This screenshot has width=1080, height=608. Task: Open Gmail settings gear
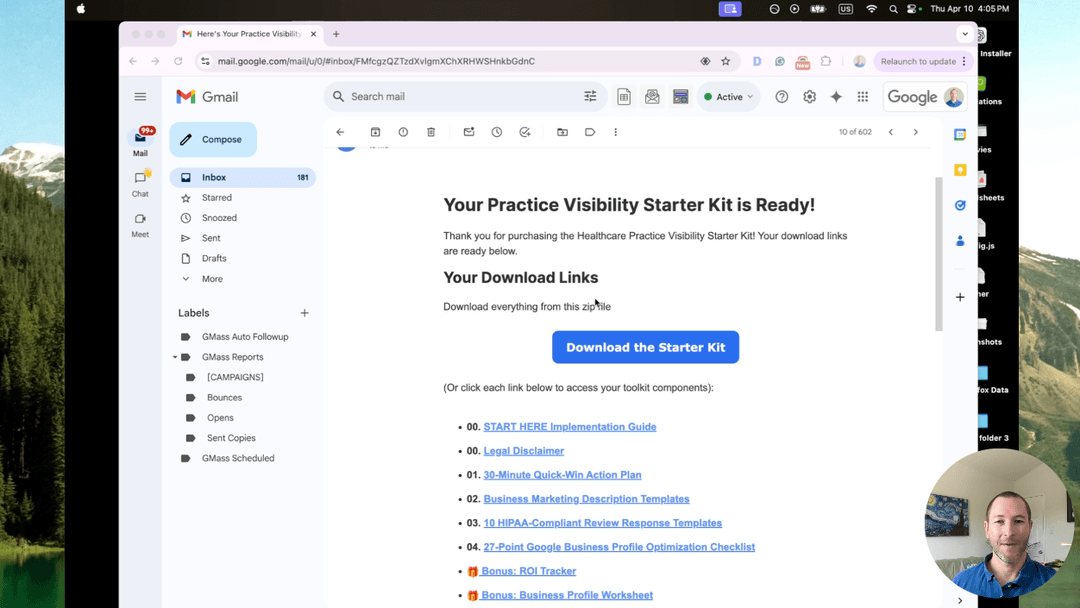click(809, 96)
